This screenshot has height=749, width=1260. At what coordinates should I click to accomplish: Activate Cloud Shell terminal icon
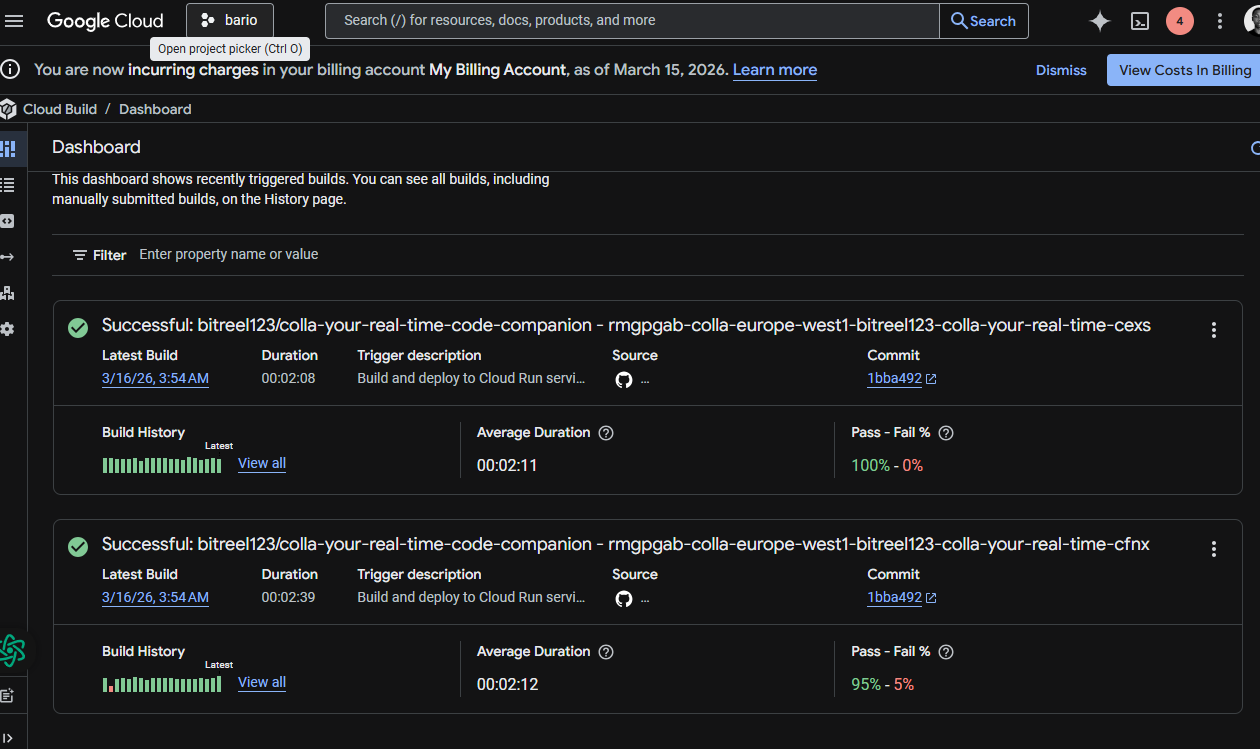(1140, 21)
